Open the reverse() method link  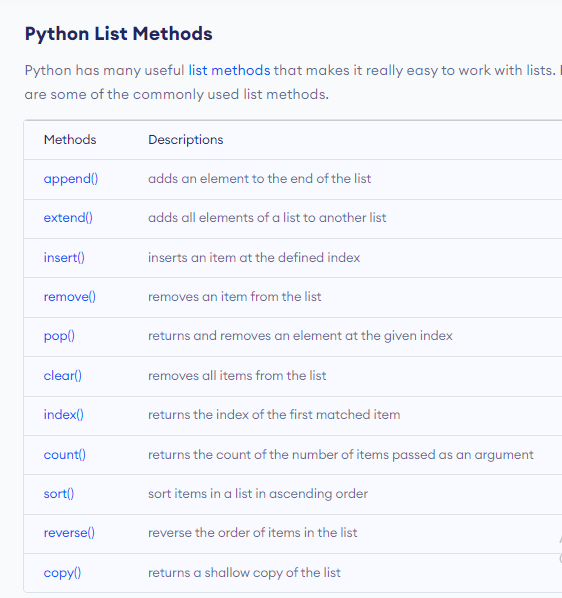[x=69, y=532]
